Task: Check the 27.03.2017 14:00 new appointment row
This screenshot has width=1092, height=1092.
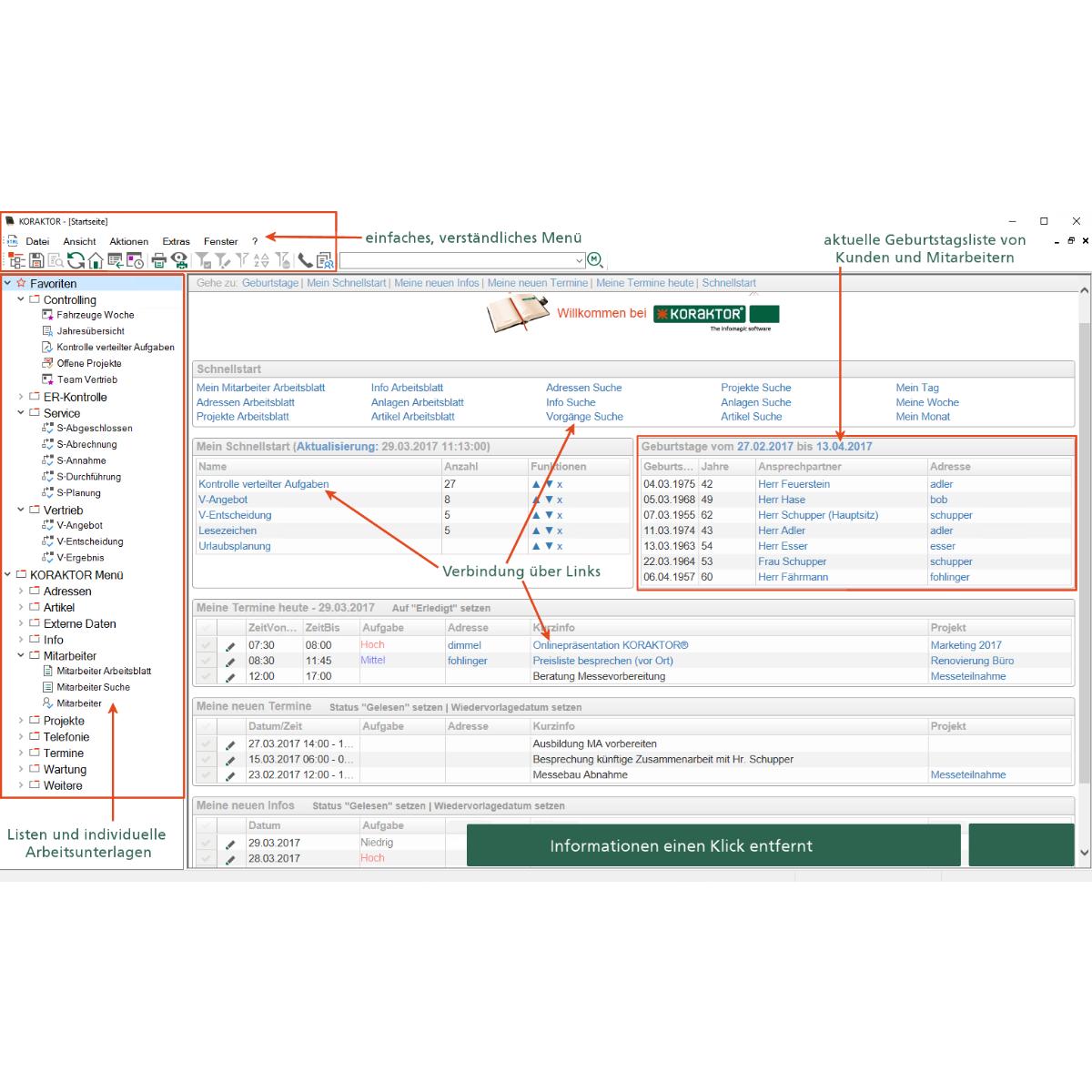Action: point(206,743)
